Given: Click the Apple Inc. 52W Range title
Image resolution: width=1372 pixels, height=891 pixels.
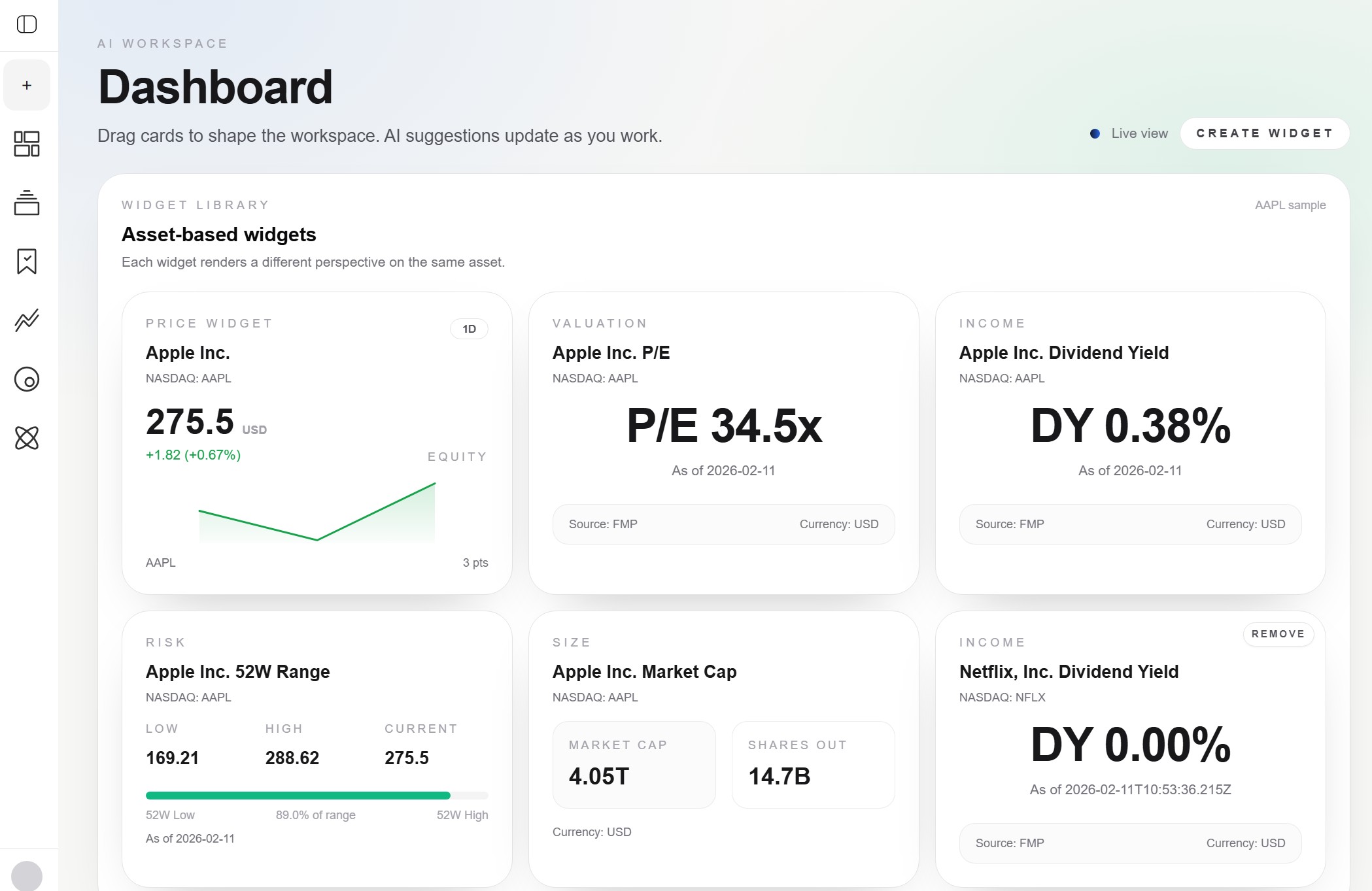Looking at the screenshot, I should [x=237, y=672].
